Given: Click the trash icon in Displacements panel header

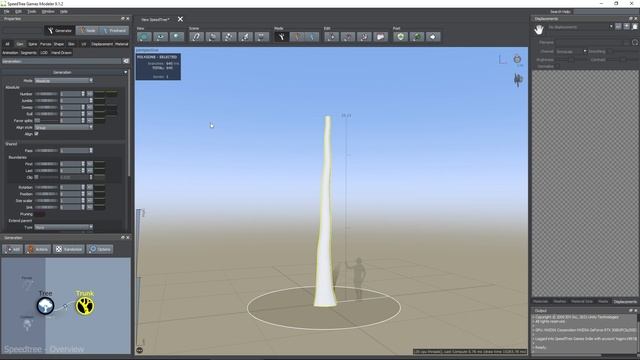Looking at the screenshot, I should (x=635, y=27).
